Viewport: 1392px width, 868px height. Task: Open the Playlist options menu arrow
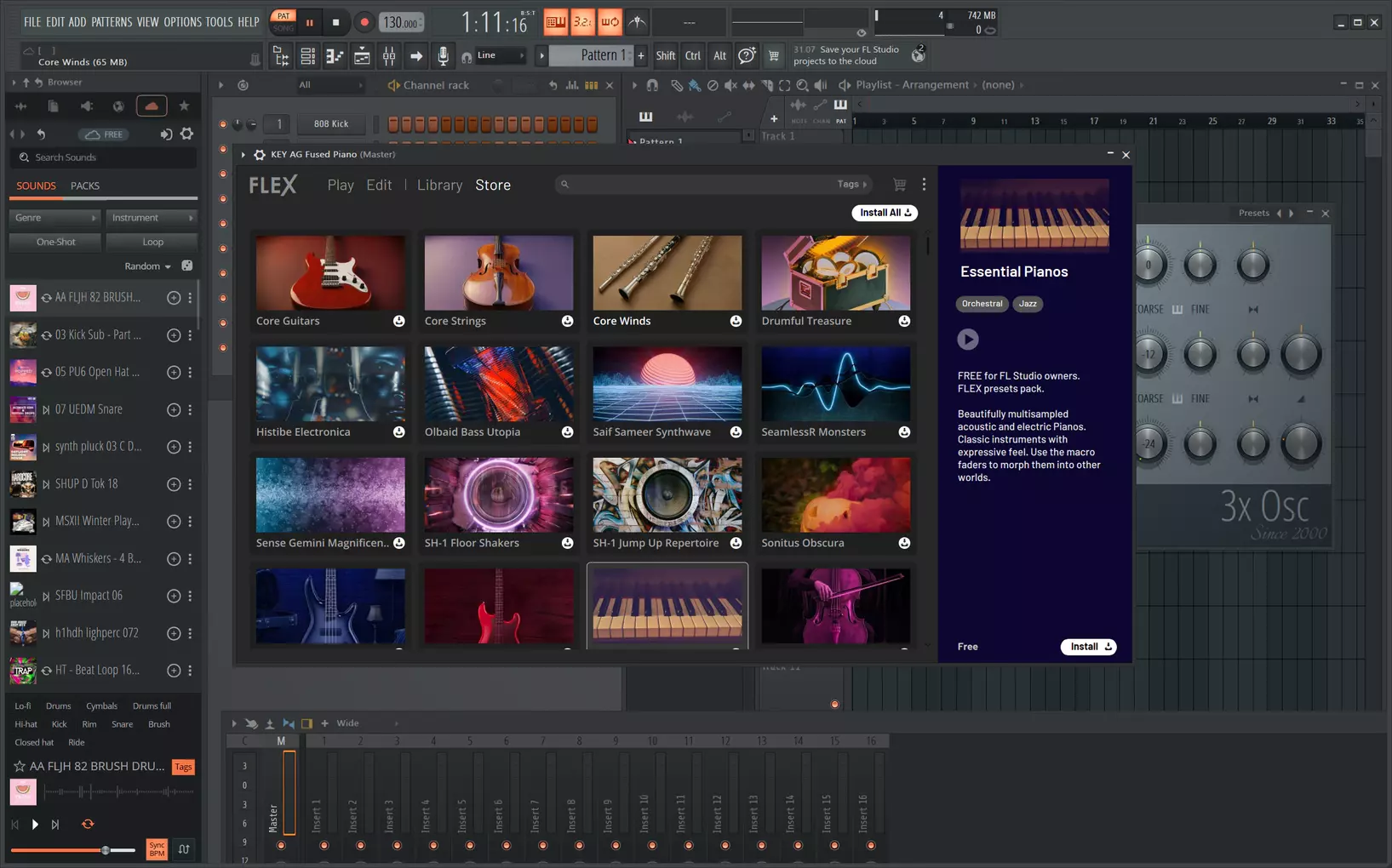[634, 85]
